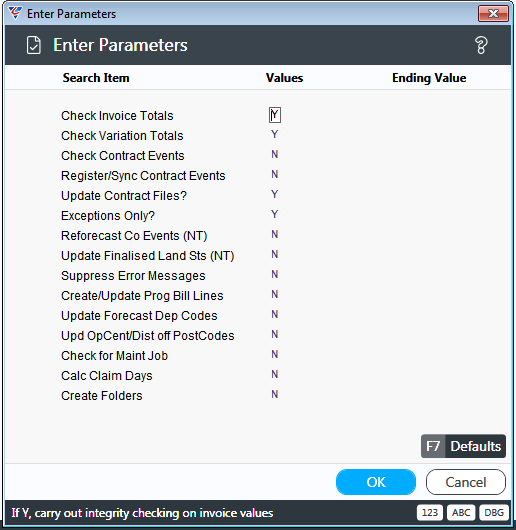Viewport: 516px width, 530px height.
Task: Click the Register/Sync Contract Events label
Action: tap(143, 176)
